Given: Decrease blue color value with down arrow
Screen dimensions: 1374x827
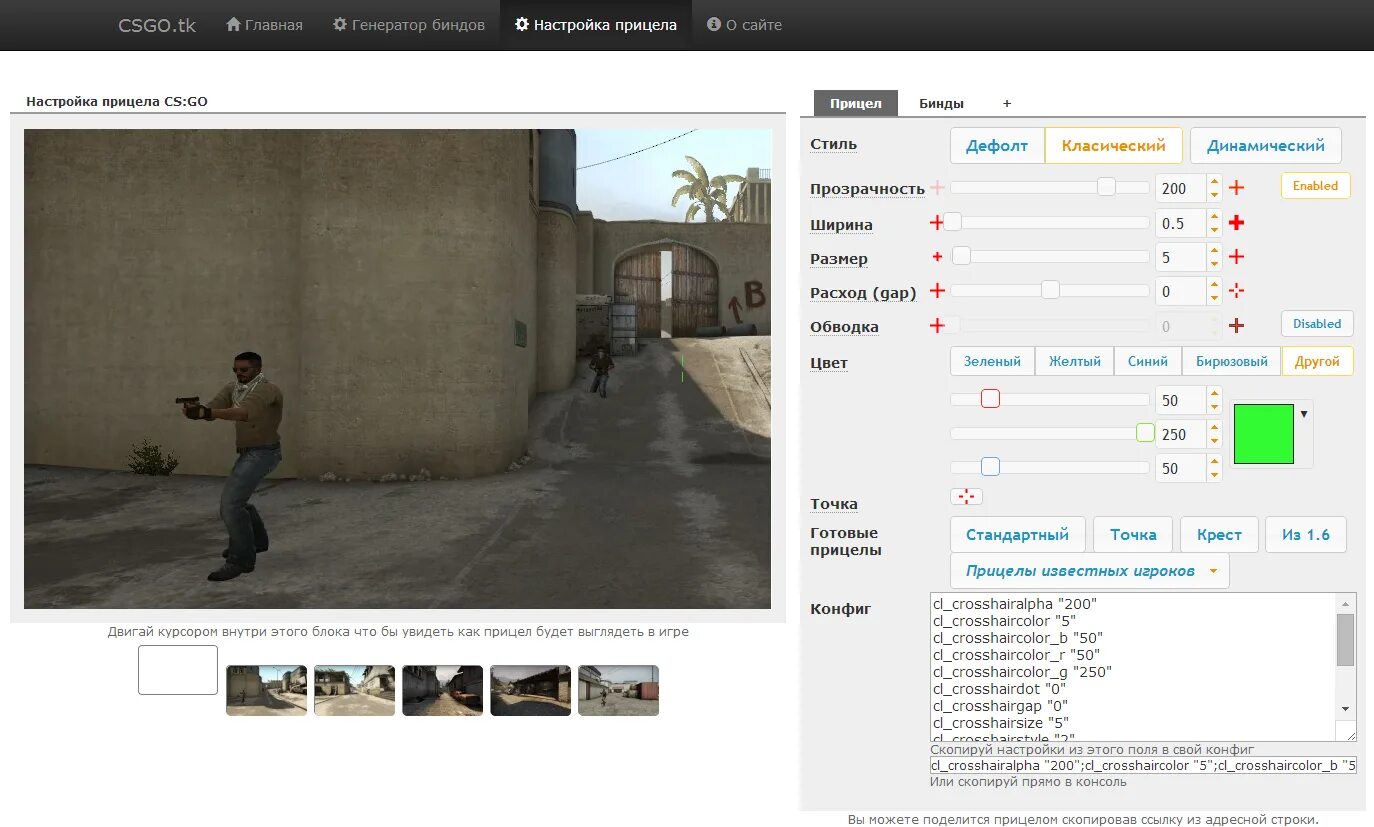Looking at the screenshot, I should pos(1214,475).
